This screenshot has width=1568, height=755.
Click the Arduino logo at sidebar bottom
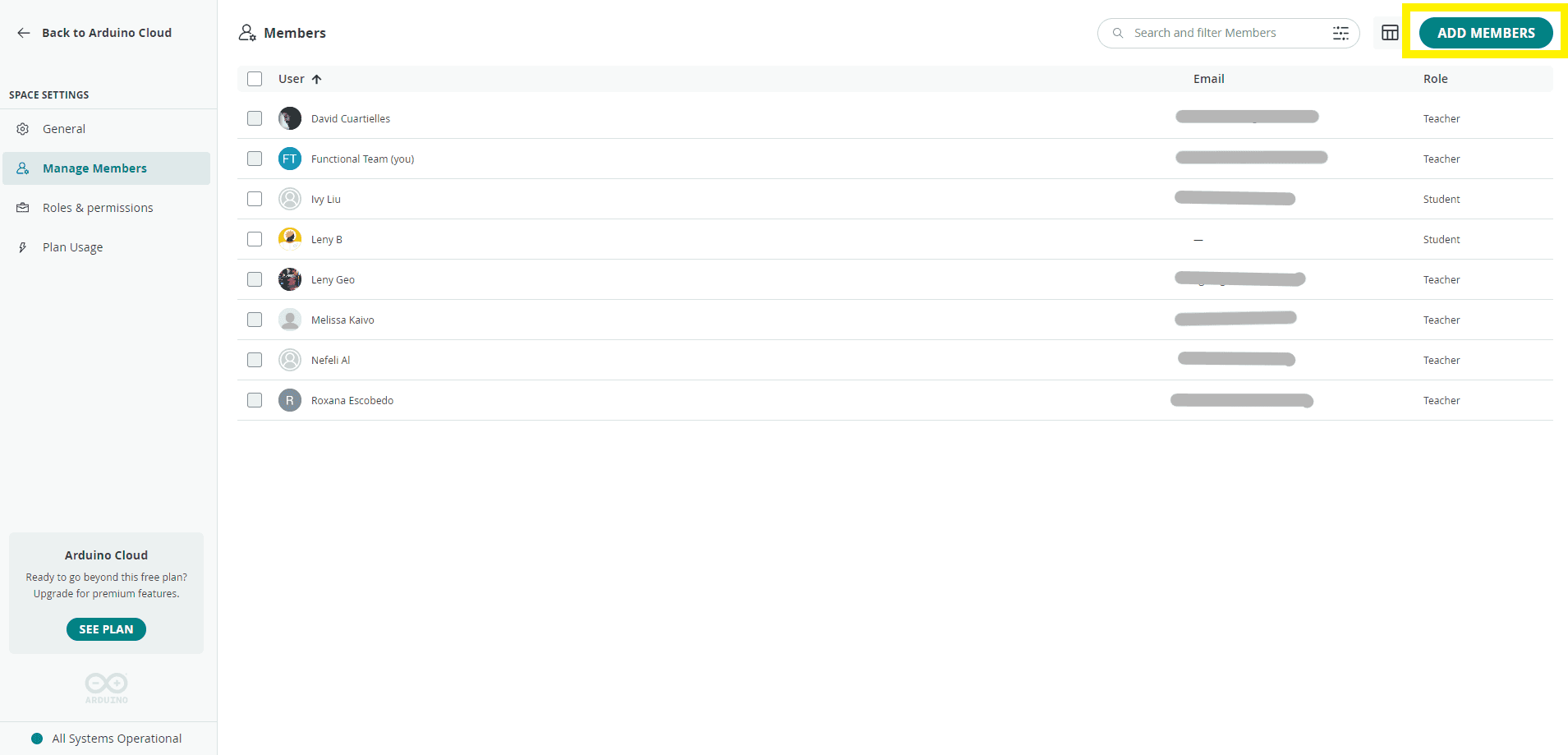pyautogui.click(x=106, y=687)
